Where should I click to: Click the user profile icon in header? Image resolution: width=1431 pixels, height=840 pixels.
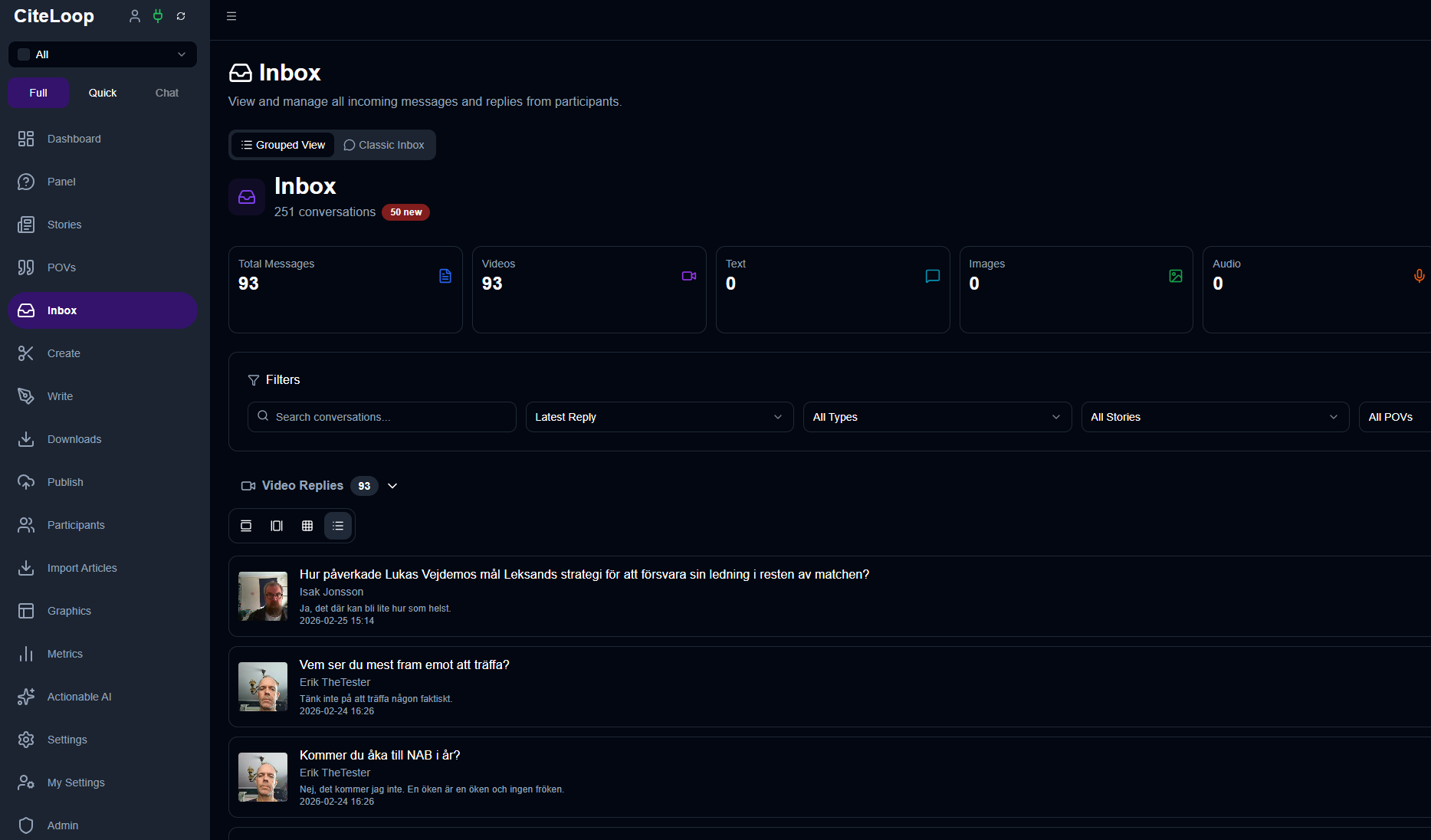(135, 16)
